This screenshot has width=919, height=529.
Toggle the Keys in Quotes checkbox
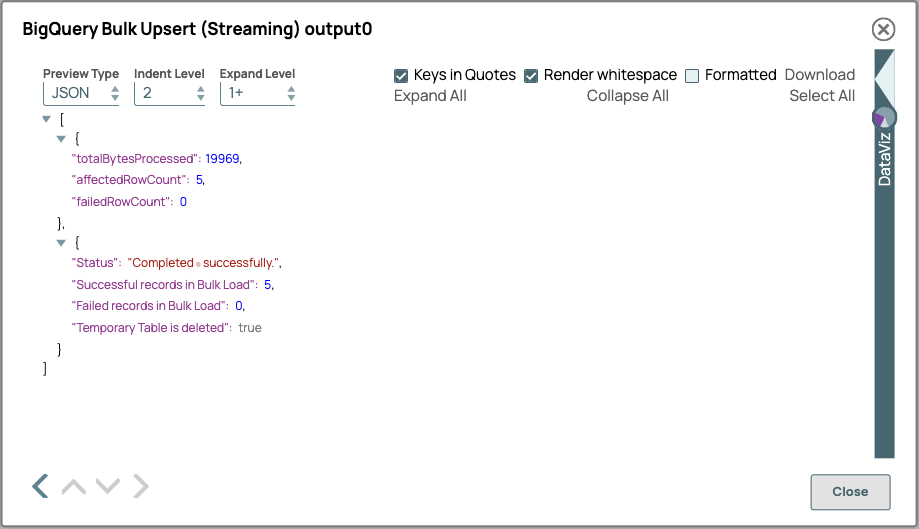click(x=401, y=76)
